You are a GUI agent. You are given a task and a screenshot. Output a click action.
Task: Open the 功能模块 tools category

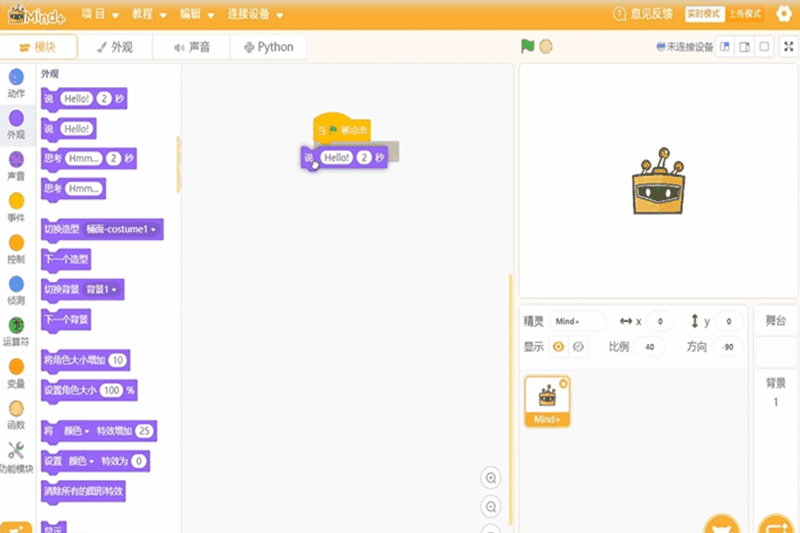coord(16,457)
